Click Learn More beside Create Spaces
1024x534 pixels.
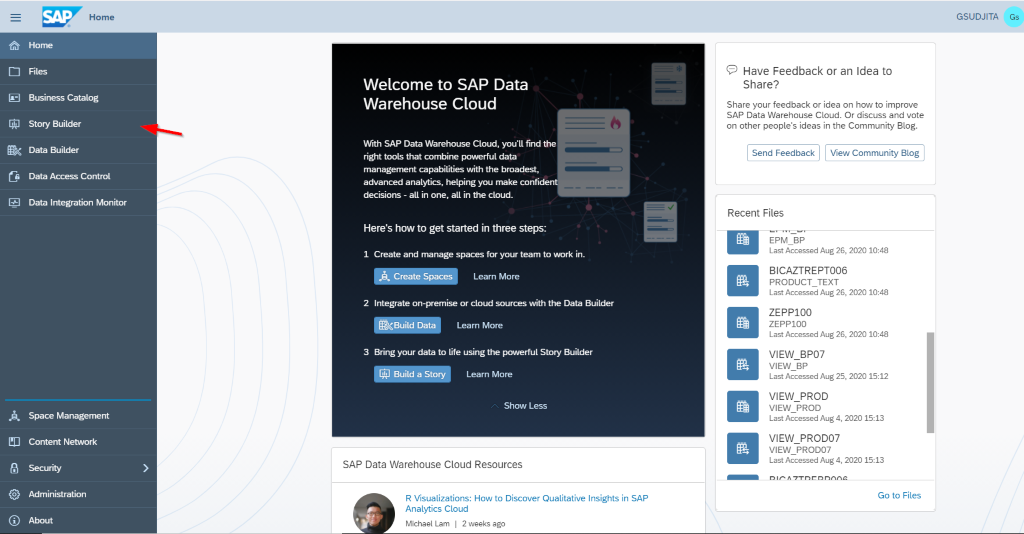pyautogui.click(x=496, y=277)
